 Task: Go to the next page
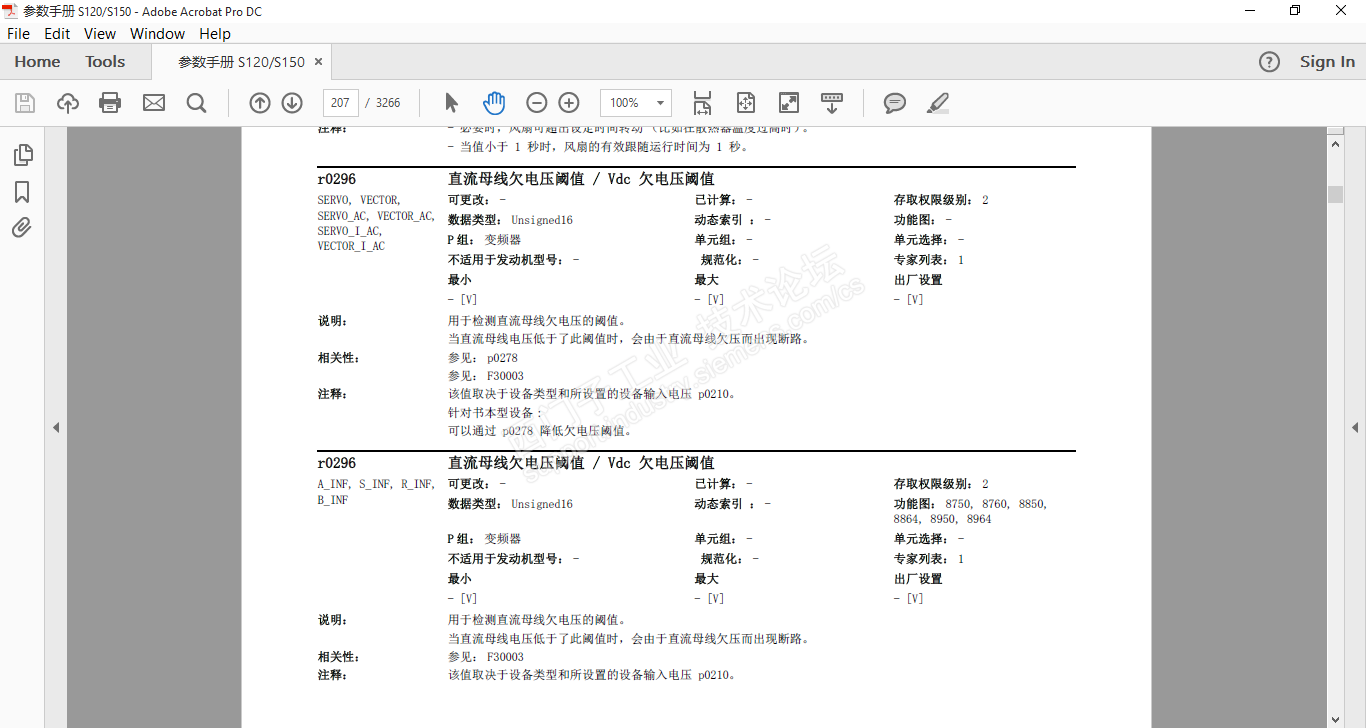292,103
